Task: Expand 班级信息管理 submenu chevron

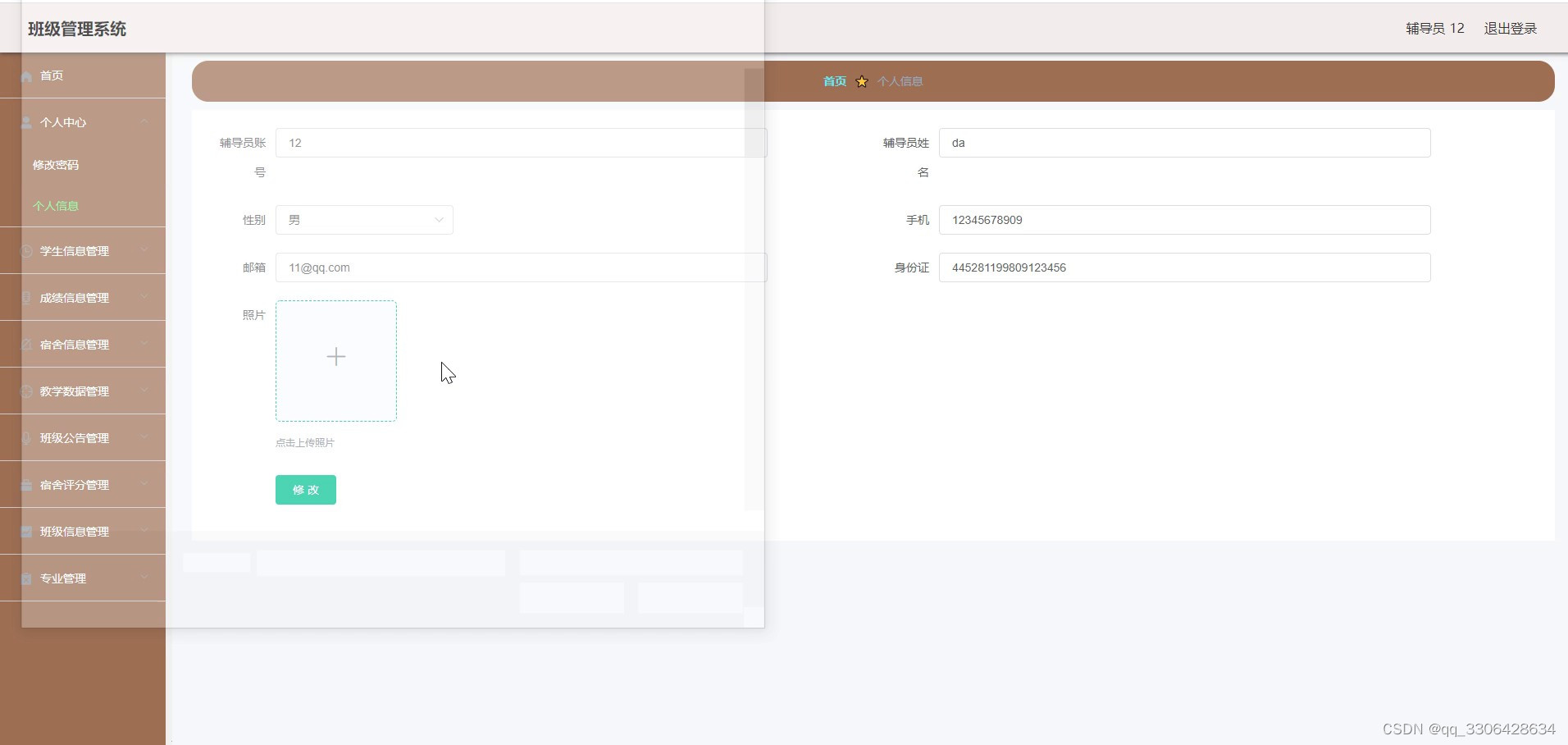Action: (144, 531)
